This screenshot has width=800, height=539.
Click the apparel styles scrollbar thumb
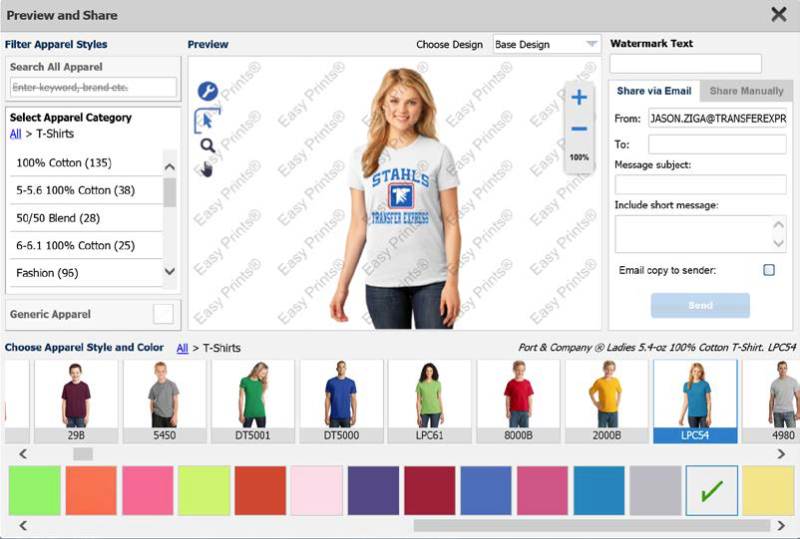[x=83, y=454]
